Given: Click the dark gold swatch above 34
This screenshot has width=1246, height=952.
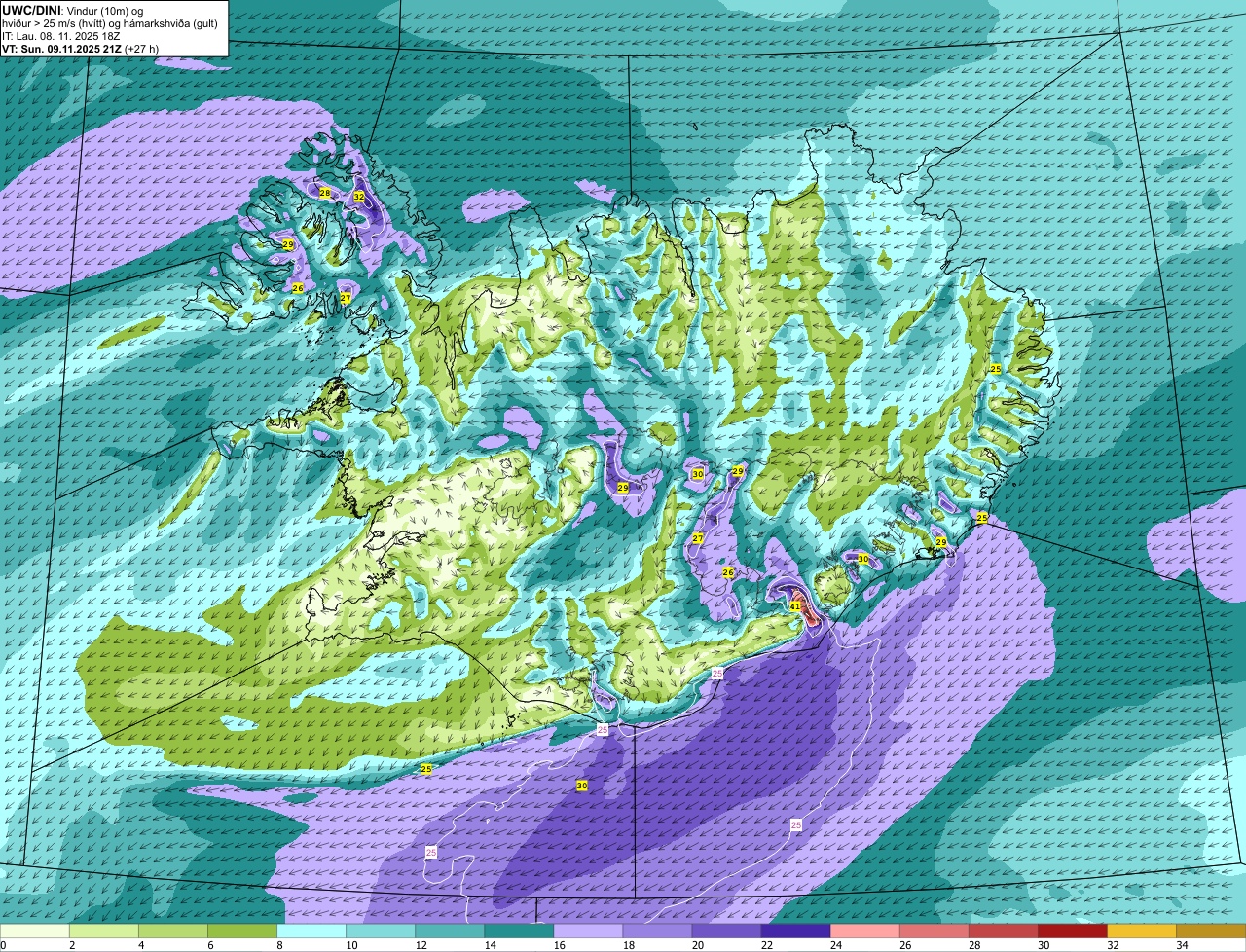Looking at the screenshot, I should tap(1211, 932).
